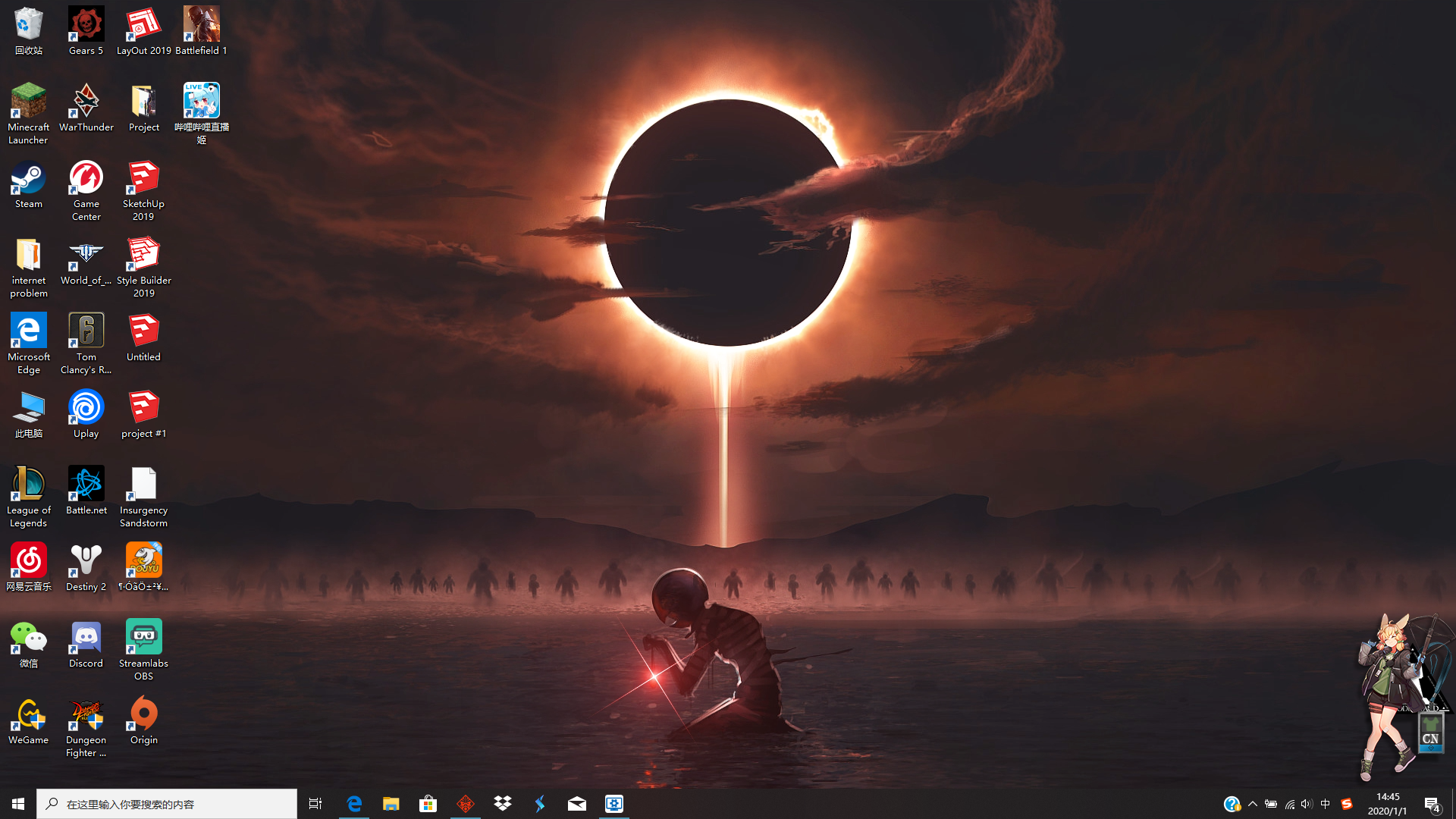Image resolution: width=1456 pixels, height=819 pixels.
Task: Open the Style Builder 2019 shortcut
Action: [x=144, y=268]
